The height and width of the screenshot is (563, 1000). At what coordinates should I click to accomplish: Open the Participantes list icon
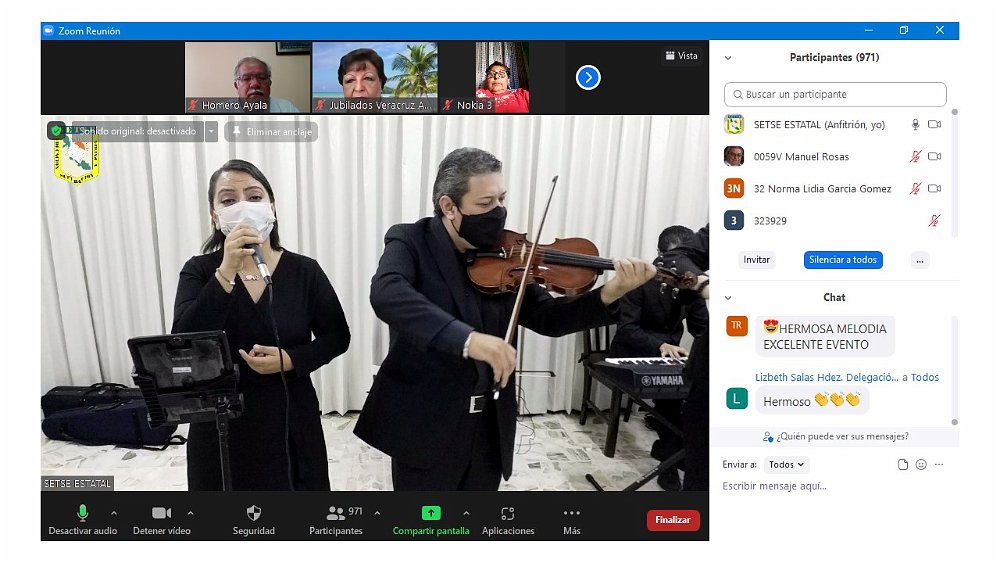[x=337, y=513]
